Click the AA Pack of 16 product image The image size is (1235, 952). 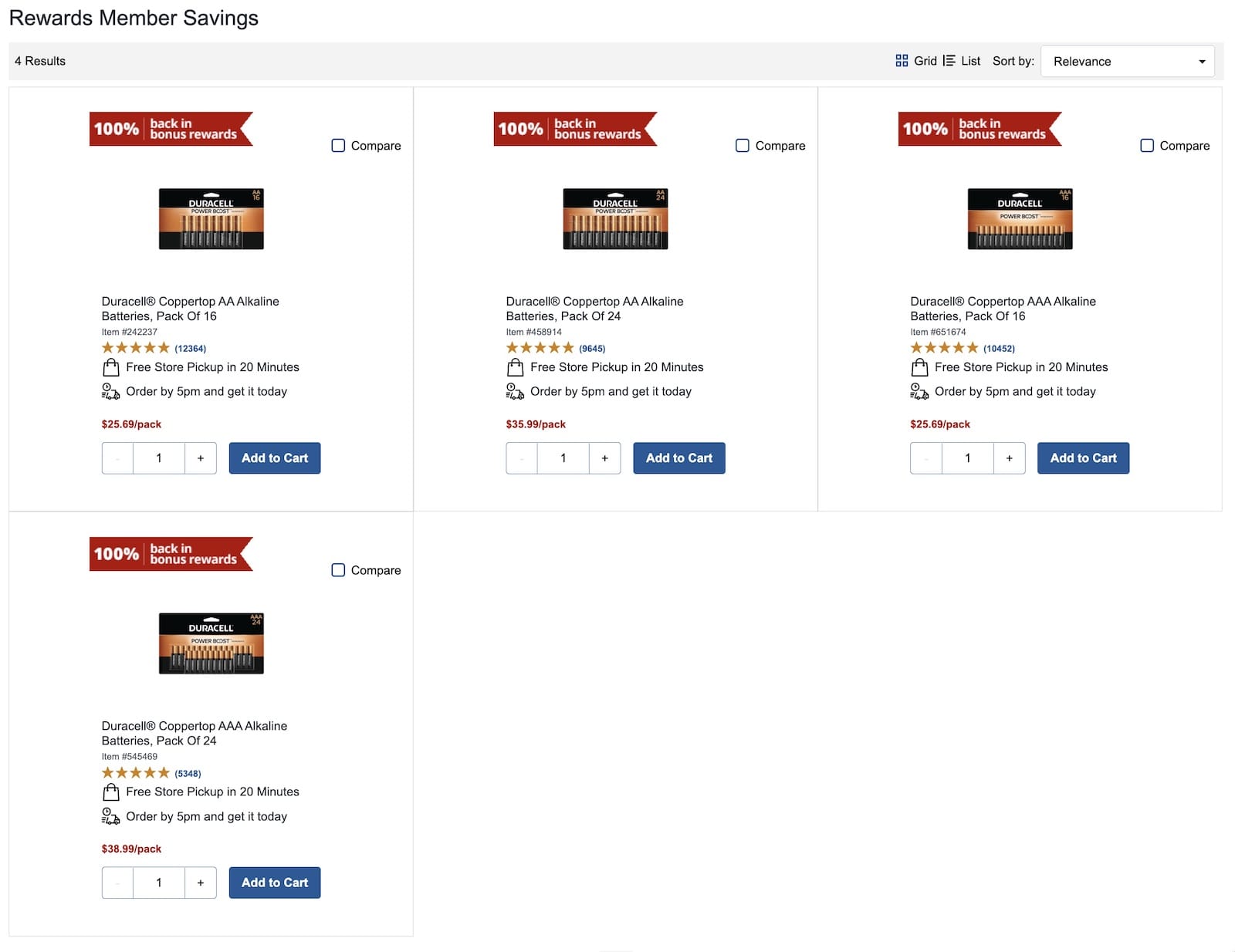point(210,218)
